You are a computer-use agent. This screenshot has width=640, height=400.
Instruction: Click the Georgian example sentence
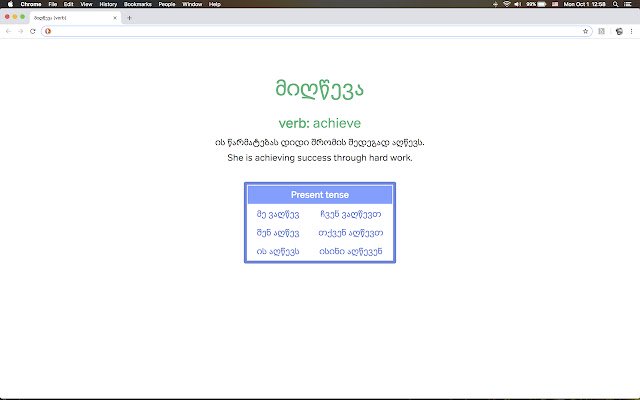[320, 142]
